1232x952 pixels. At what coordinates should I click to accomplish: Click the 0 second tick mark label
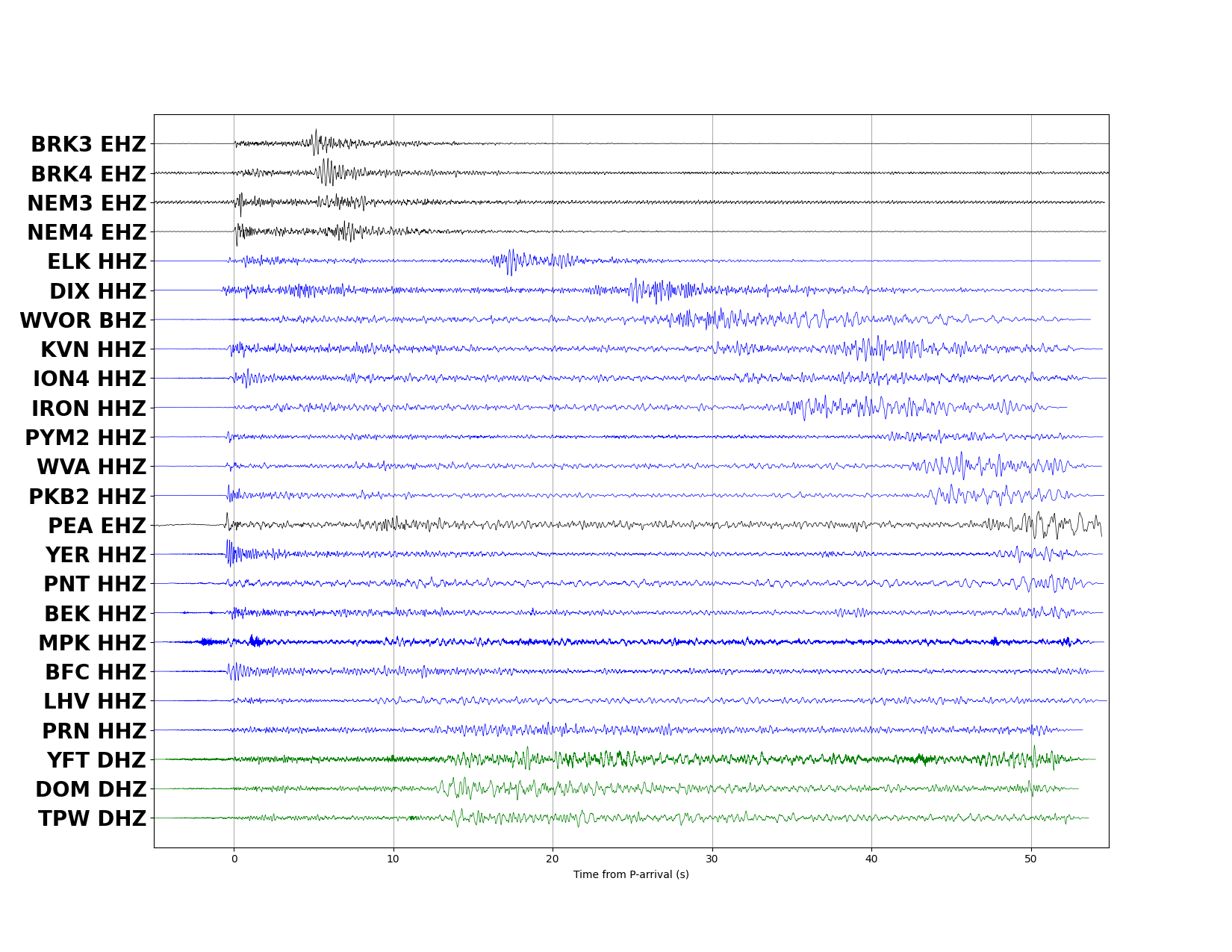[x=234, y=860]
